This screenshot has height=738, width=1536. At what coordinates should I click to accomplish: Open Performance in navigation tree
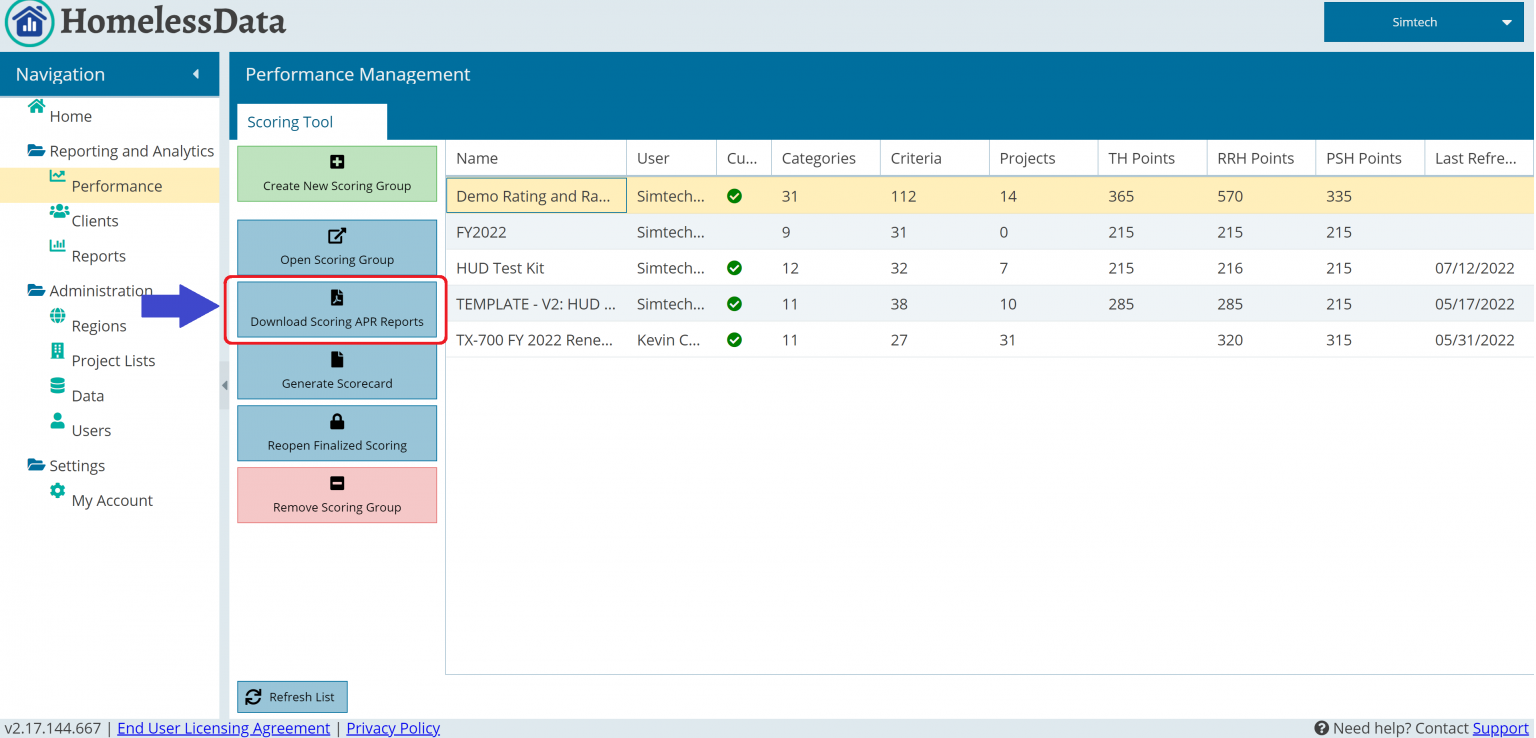tap(117, 186)
